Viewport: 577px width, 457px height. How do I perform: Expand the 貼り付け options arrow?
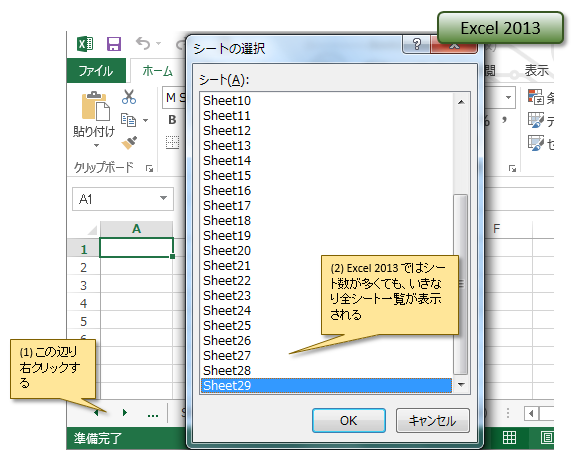[x=96, y=146]
